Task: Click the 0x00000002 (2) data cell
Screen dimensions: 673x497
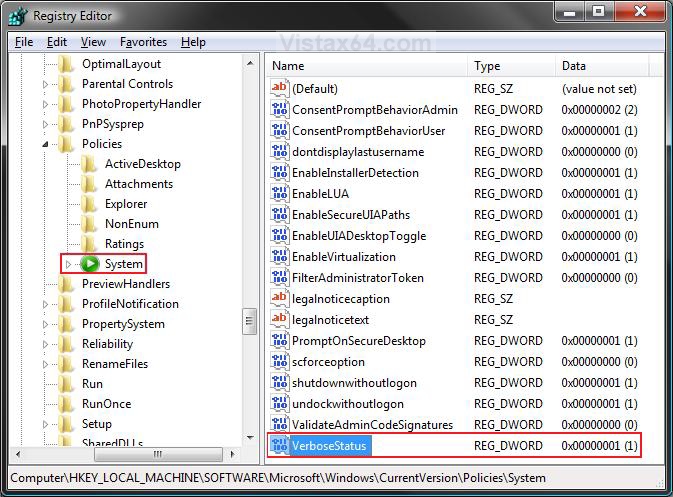Action: pos(599,109)
